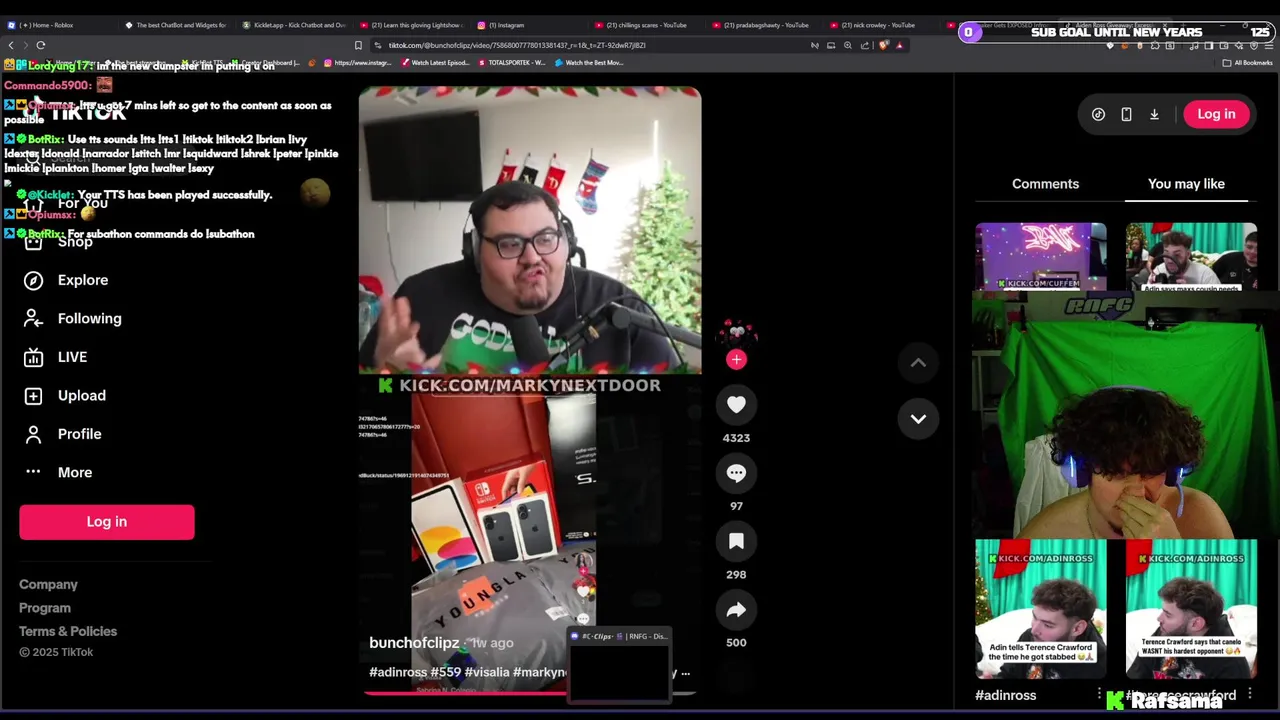Open the KICK.COM/CUFFEM suggested video thumbnail
1280x720 pixels.
pyautogui.click(x=1041, y=256)
